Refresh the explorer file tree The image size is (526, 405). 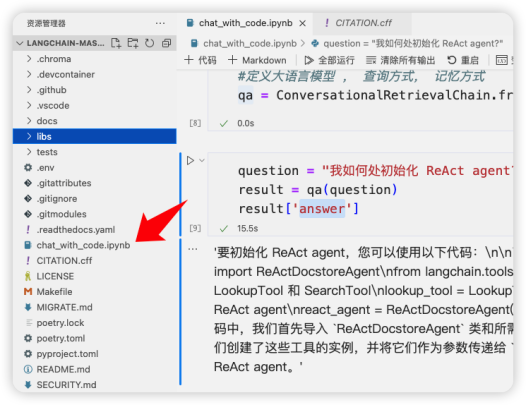click(150, 43)
